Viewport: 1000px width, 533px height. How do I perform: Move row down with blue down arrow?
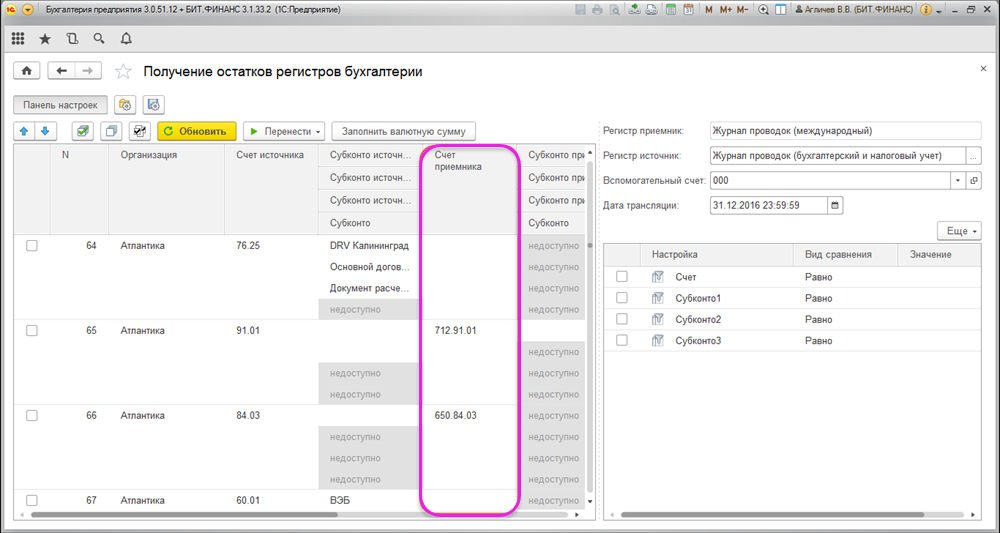point(45,131)
